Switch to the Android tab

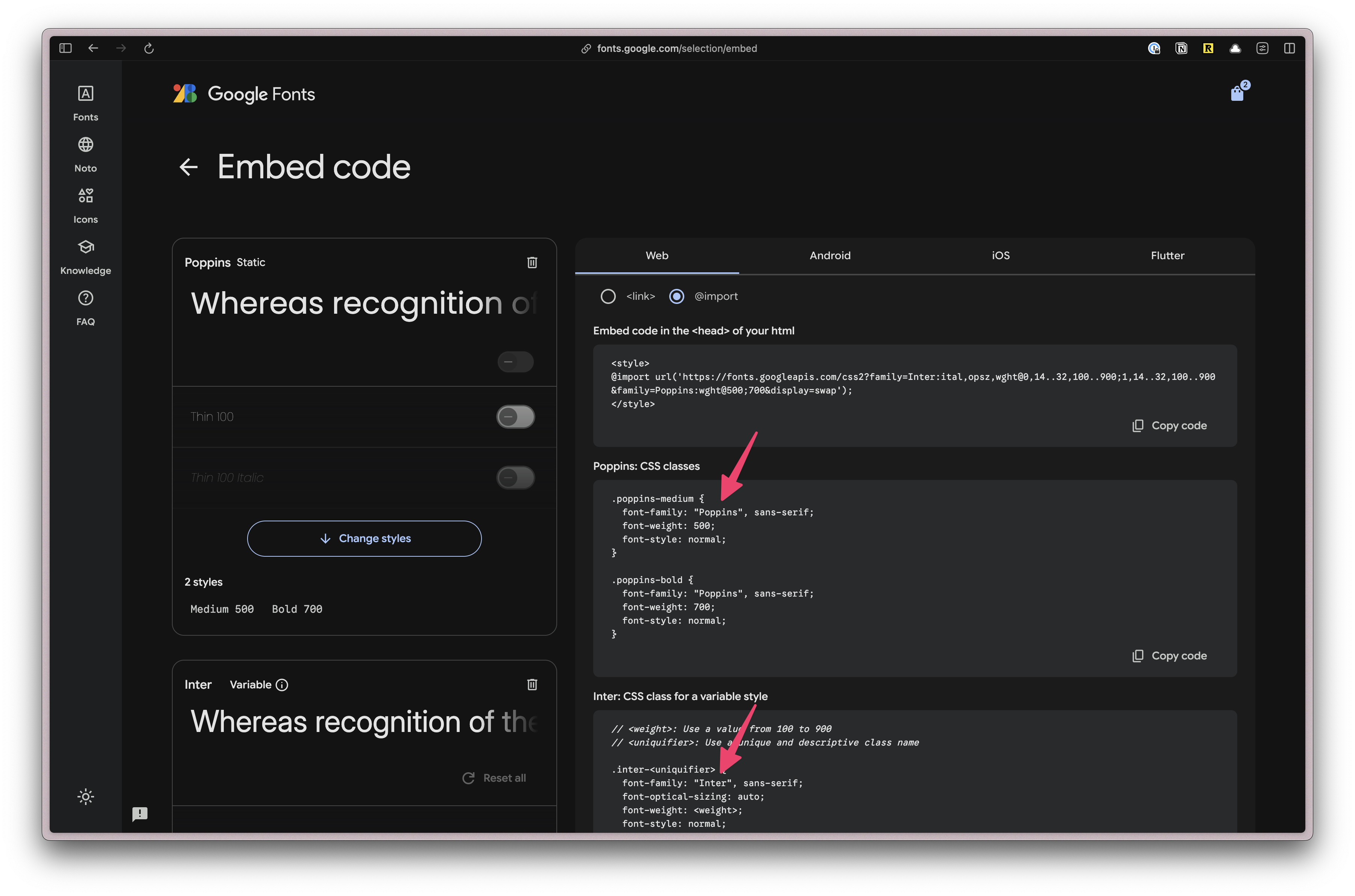tap(830, 255)
